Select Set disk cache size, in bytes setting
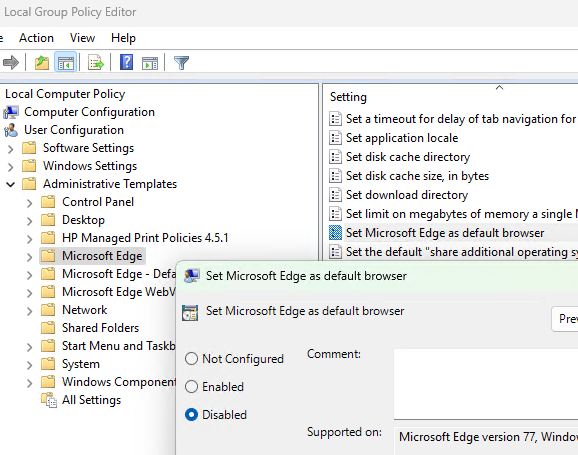 point(417,176)
